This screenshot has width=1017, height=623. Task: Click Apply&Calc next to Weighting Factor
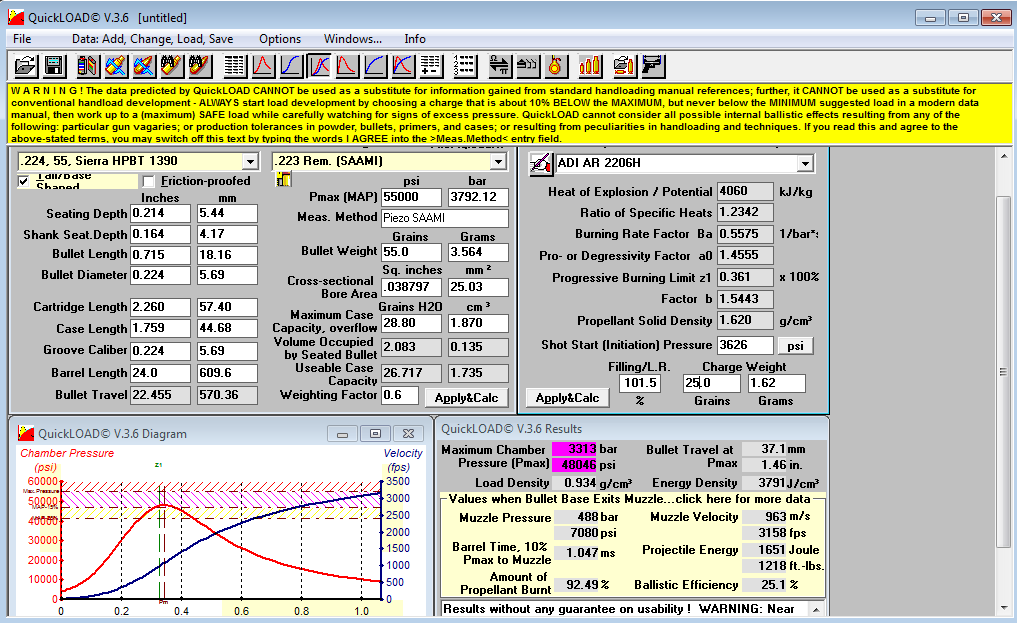[x=466, y=397]
